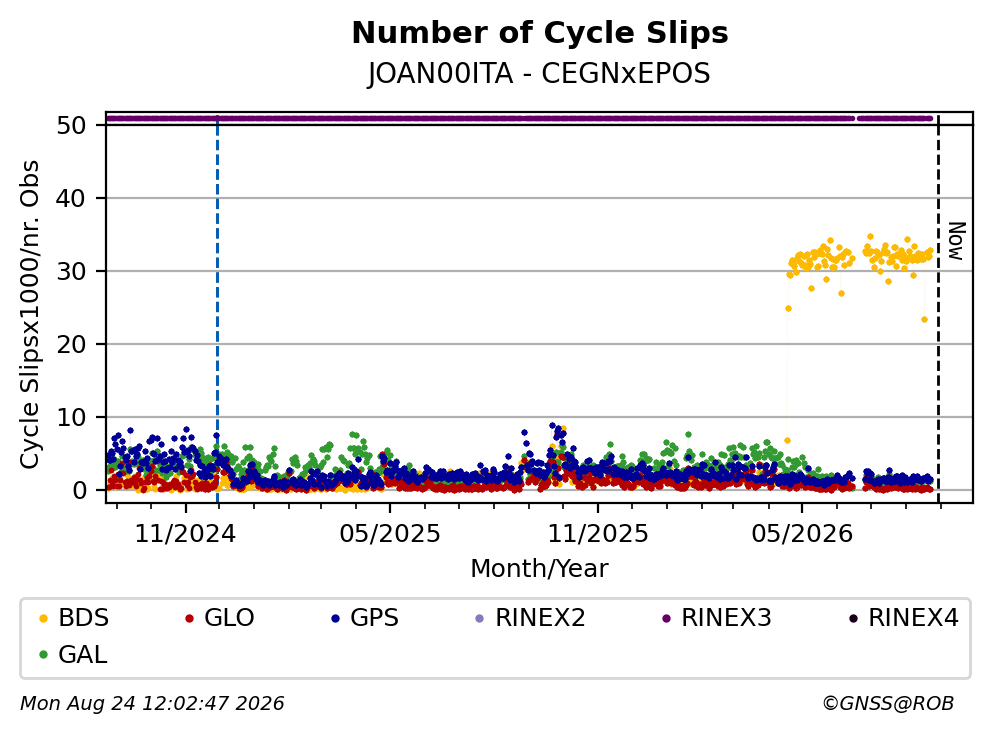Screen dimensions: 993x734
Task: Click the 05/2026 x-axis label
Action: coord(802,534)
